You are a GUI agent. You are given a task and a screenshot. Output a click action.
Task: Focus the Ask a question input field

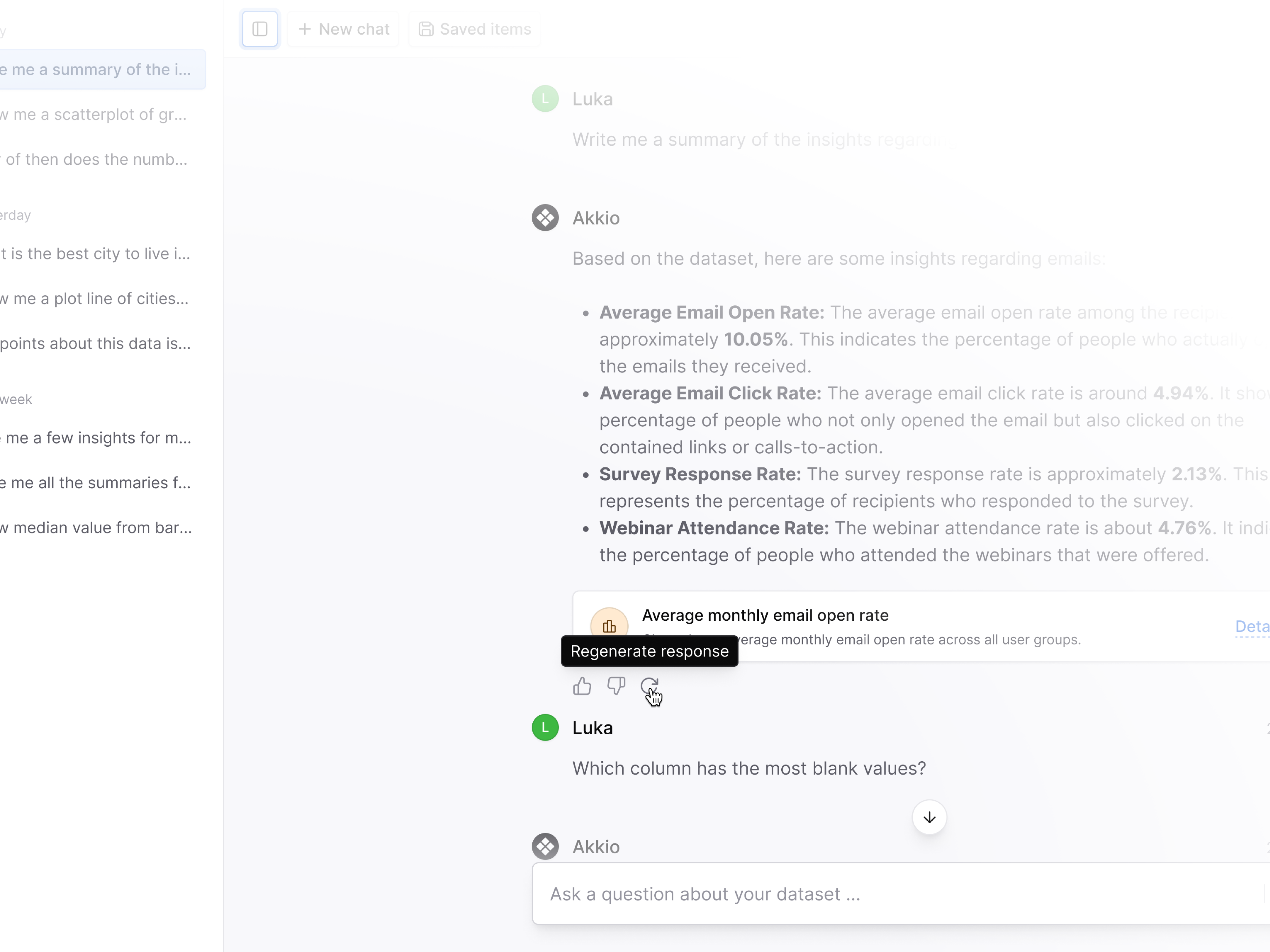pyautogui.click(x=896, y=894)
